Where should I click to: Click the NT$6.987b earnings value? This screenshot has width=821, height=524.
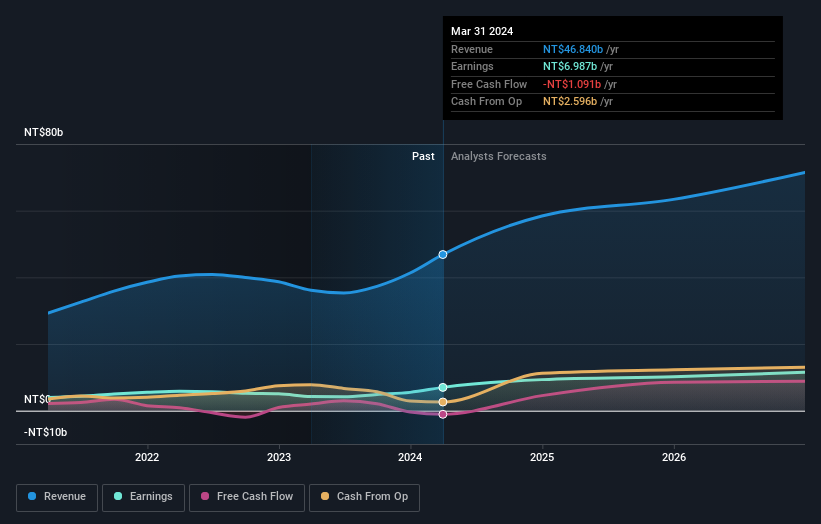pos(570,66)
